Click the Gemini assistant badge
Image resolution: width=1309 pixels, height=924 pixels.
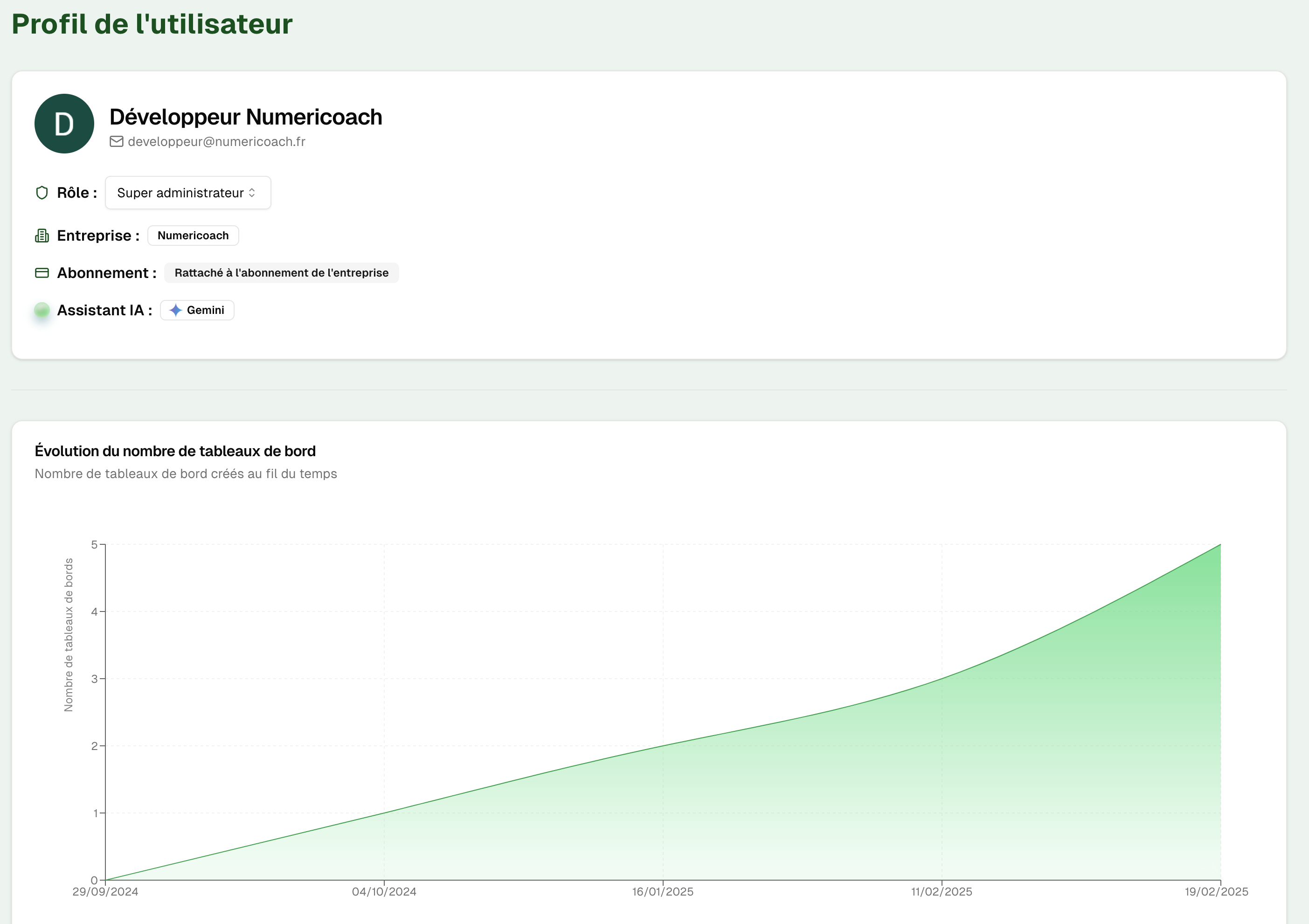pos(197,310)
